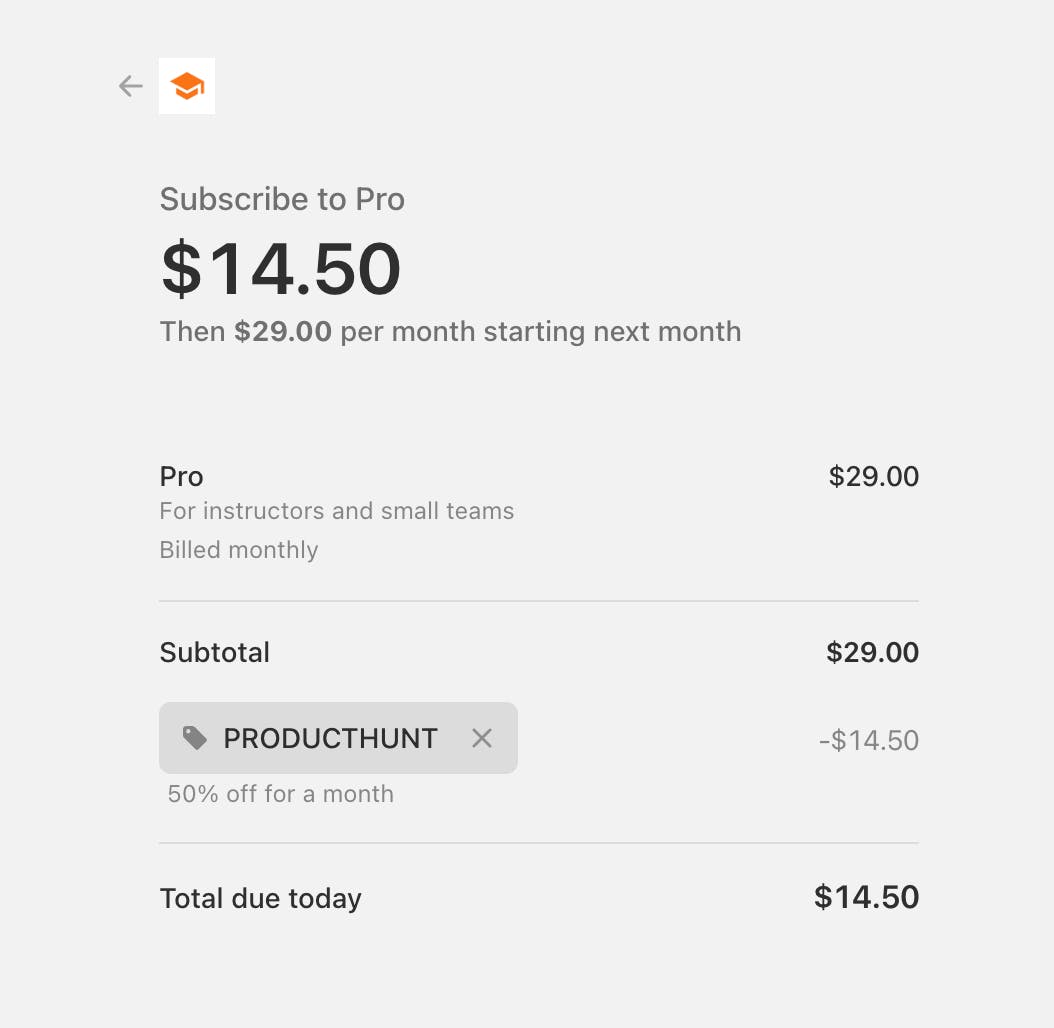Select the PRODUCTHUNT coupon code text
Screen dimensions: 1054x1028
(330, 738)
